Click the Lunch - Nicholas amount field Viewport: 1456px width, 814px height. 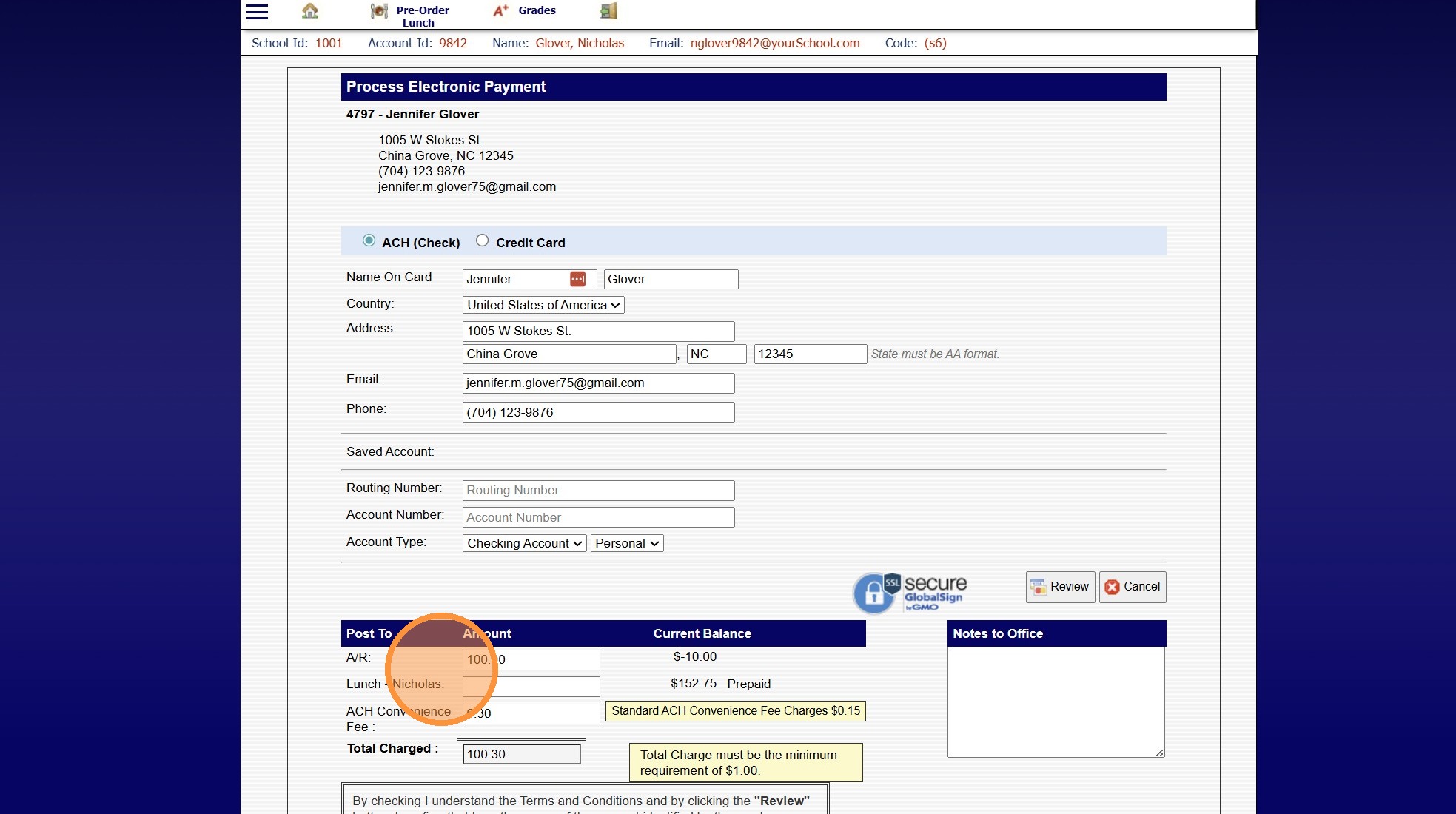pos(548,686)
